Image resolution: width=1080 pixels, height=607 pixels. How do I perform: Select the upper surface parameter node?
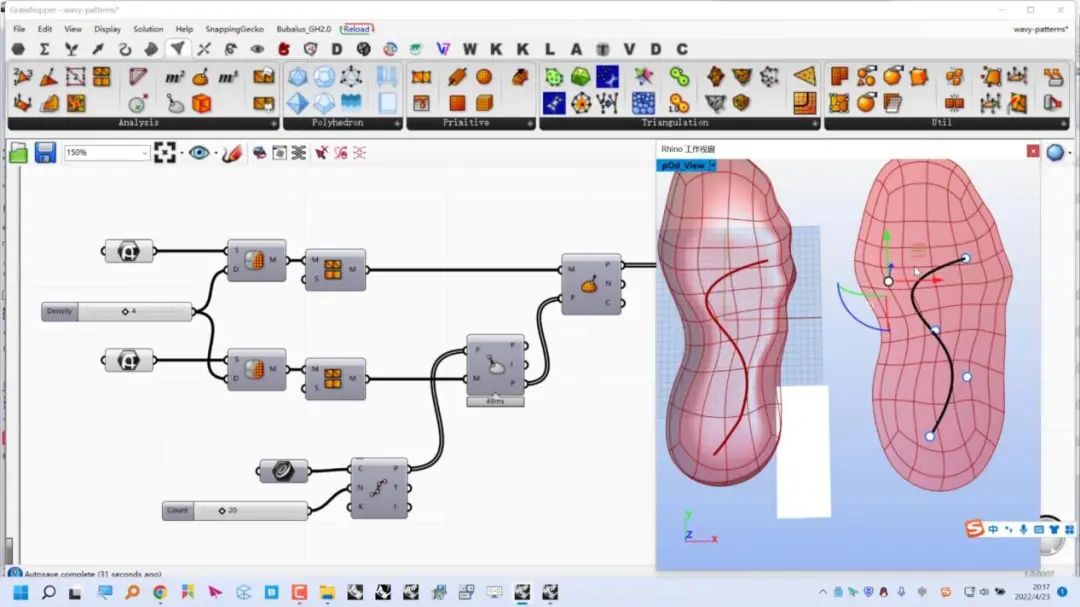(x=129, y=251)
